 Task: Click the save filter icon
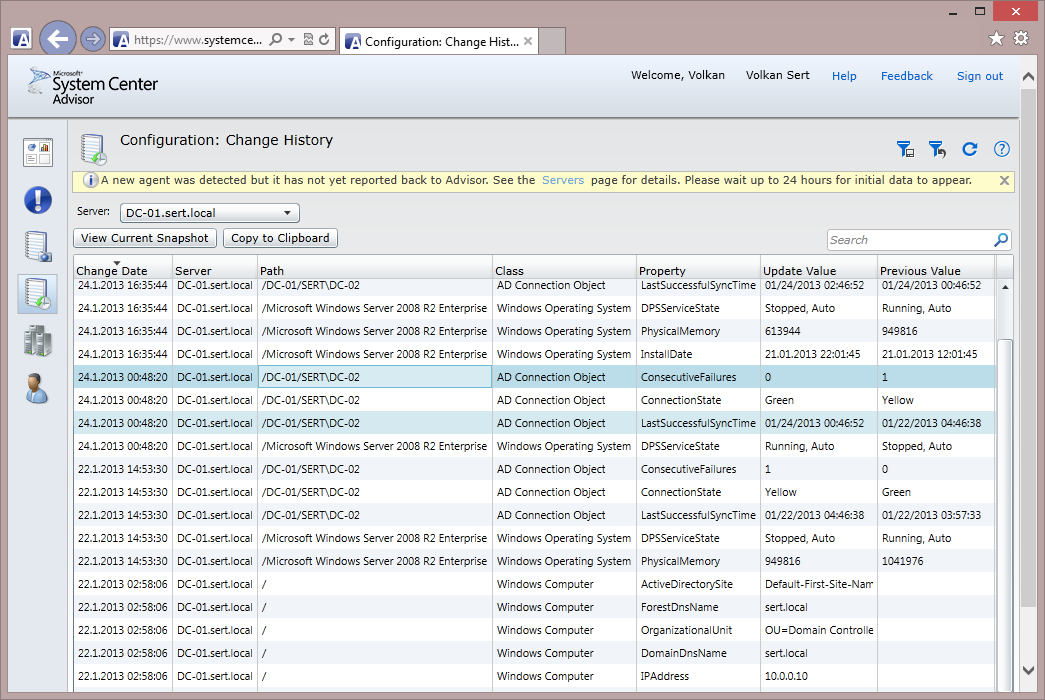coord(905,149)
